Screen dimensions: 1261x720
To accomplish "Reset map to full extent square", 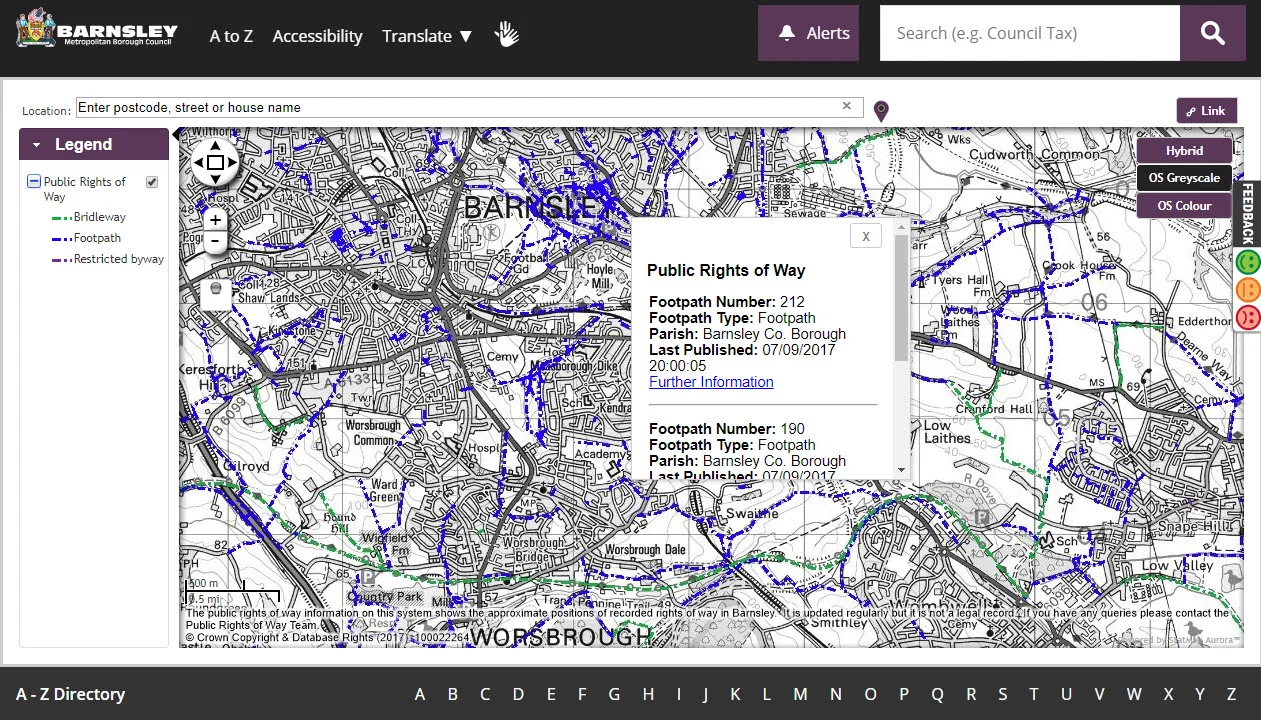I will tap(215, 163).
